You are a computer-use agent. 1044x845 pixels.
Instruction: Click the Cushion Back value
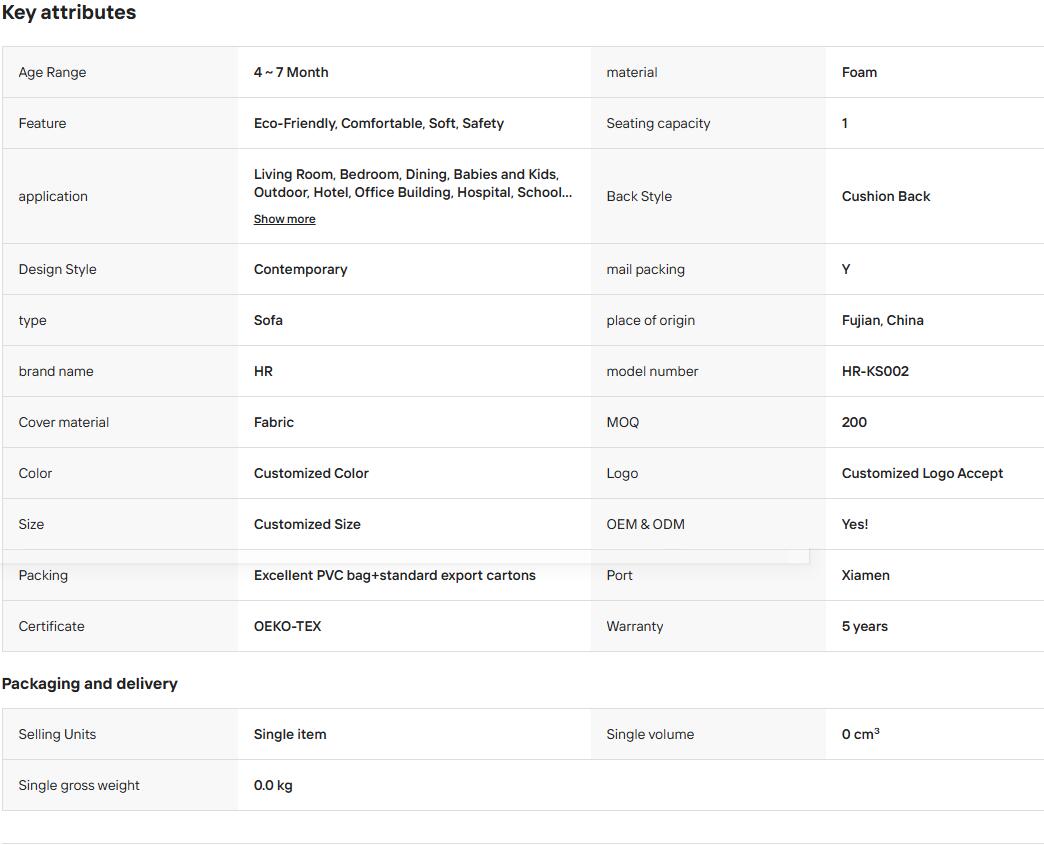pos(886,196)
